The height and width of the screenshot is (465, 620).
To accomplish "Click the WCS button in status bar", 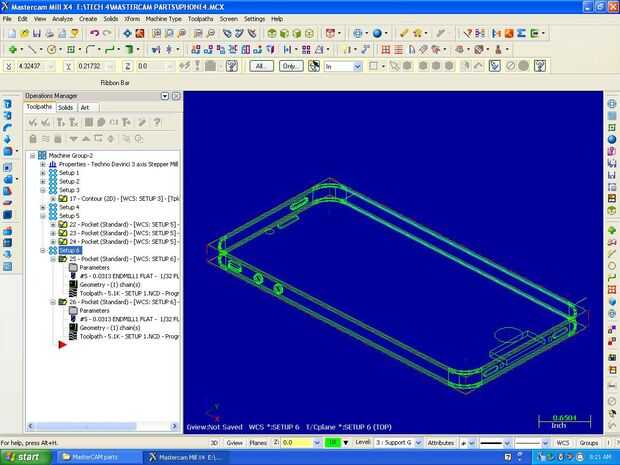I will click(563, 443).
